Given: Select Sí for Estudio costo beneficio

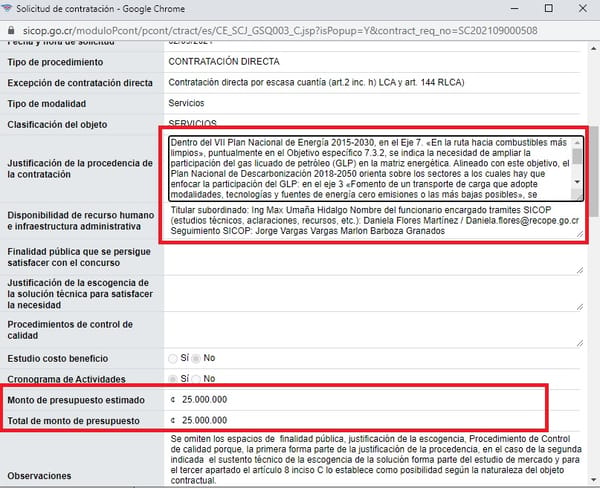Looking at the screenshot, I should [x=173, y=358].
